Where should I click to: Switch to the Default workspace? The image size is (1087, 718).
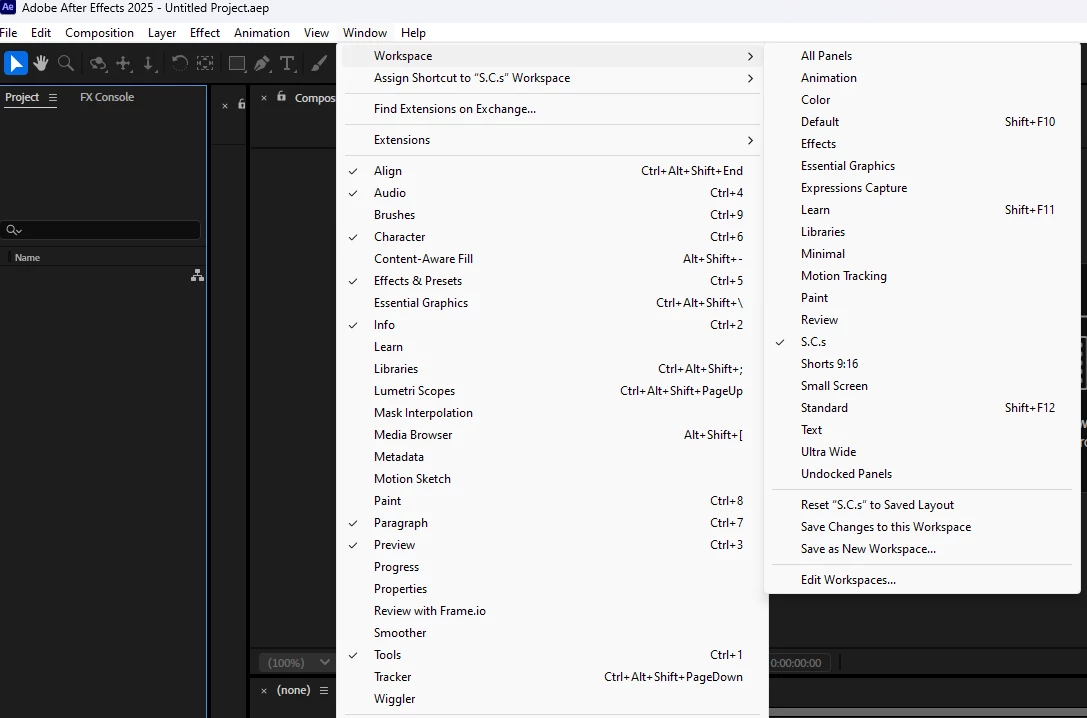tap(922, 122)
